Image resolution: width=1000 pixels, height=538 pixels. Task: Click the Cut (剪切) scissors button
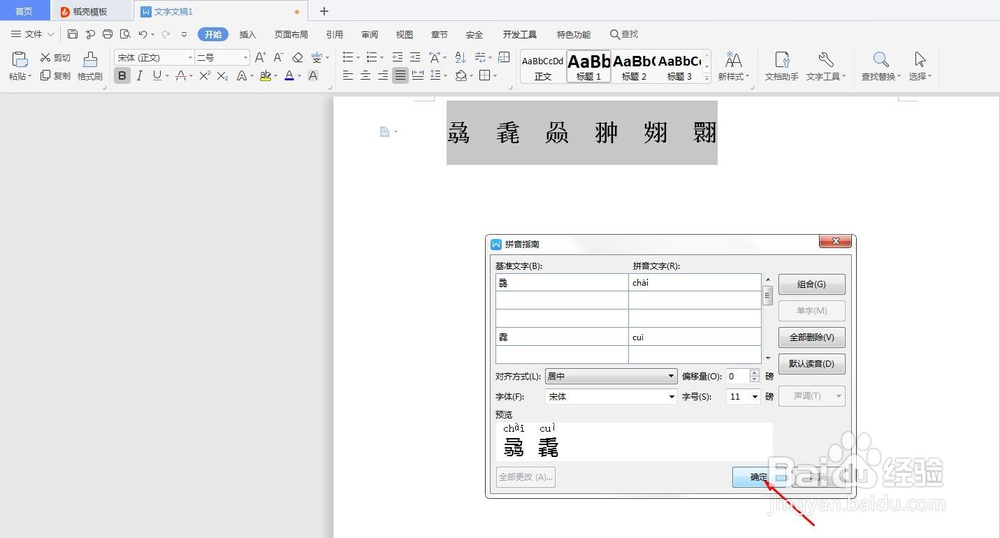point(55,58)
